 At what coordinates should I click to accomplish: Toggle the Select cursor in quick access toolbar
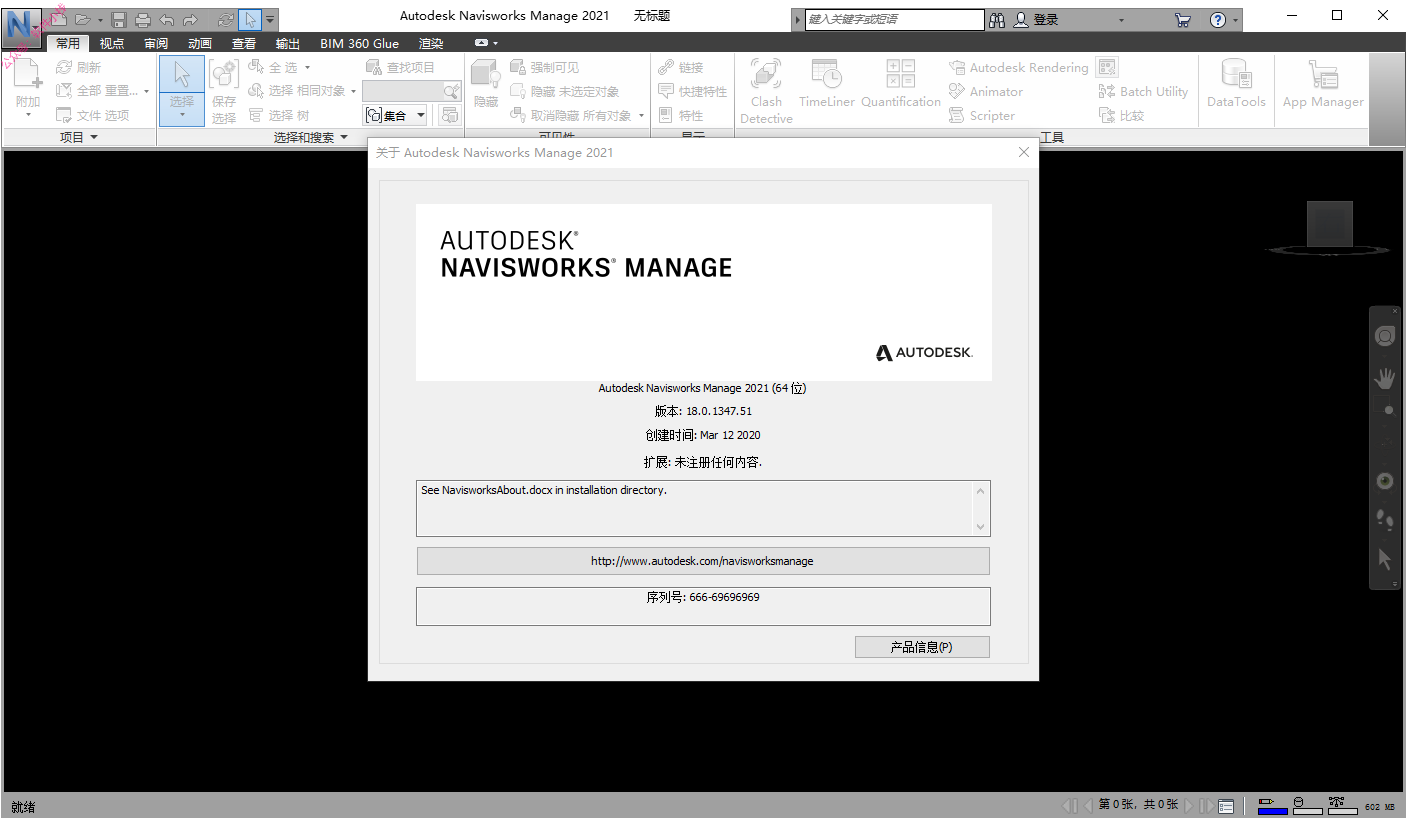click(249, 19)
